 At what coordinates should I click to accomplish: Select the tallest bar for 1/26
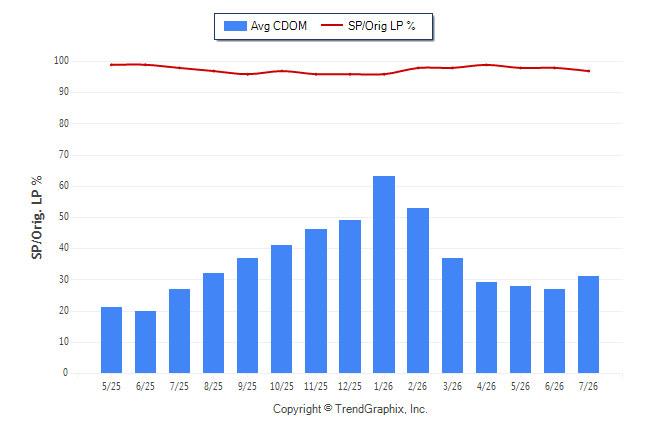pyautogui.click(x=384, y=274)
